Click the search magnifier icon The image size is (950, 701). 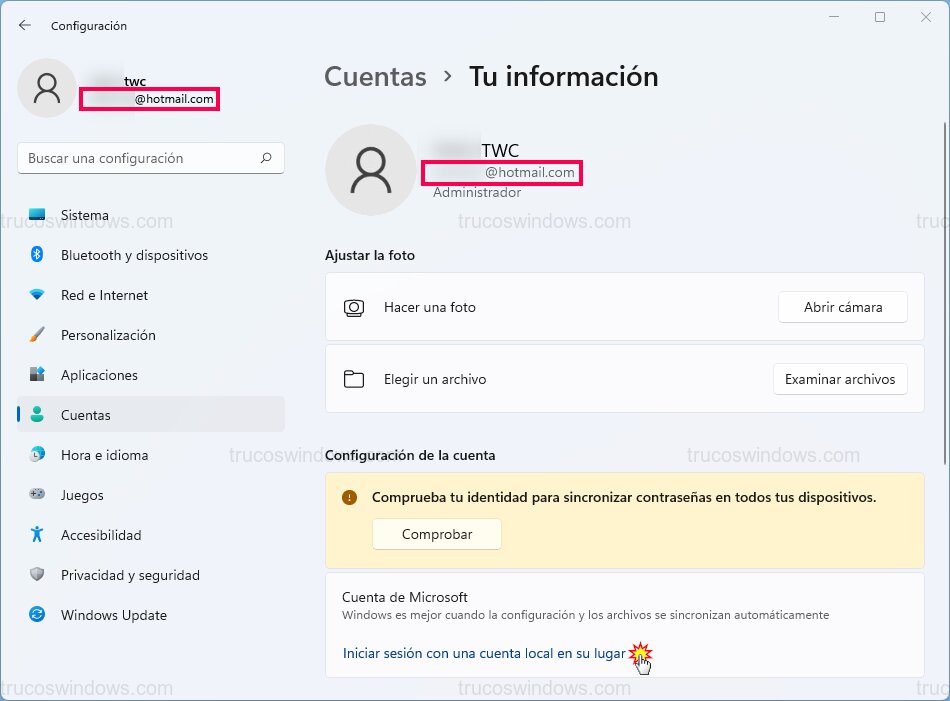point(266,158)
